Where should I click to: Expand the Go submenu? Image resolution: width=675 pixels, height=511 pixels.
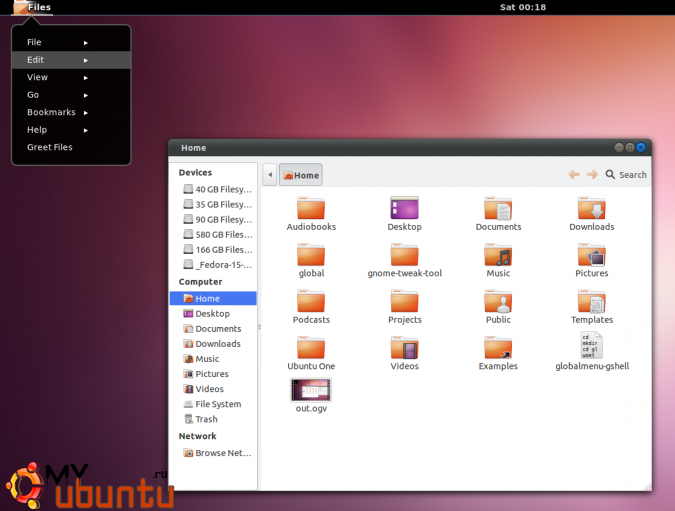(x=71, y=95)
